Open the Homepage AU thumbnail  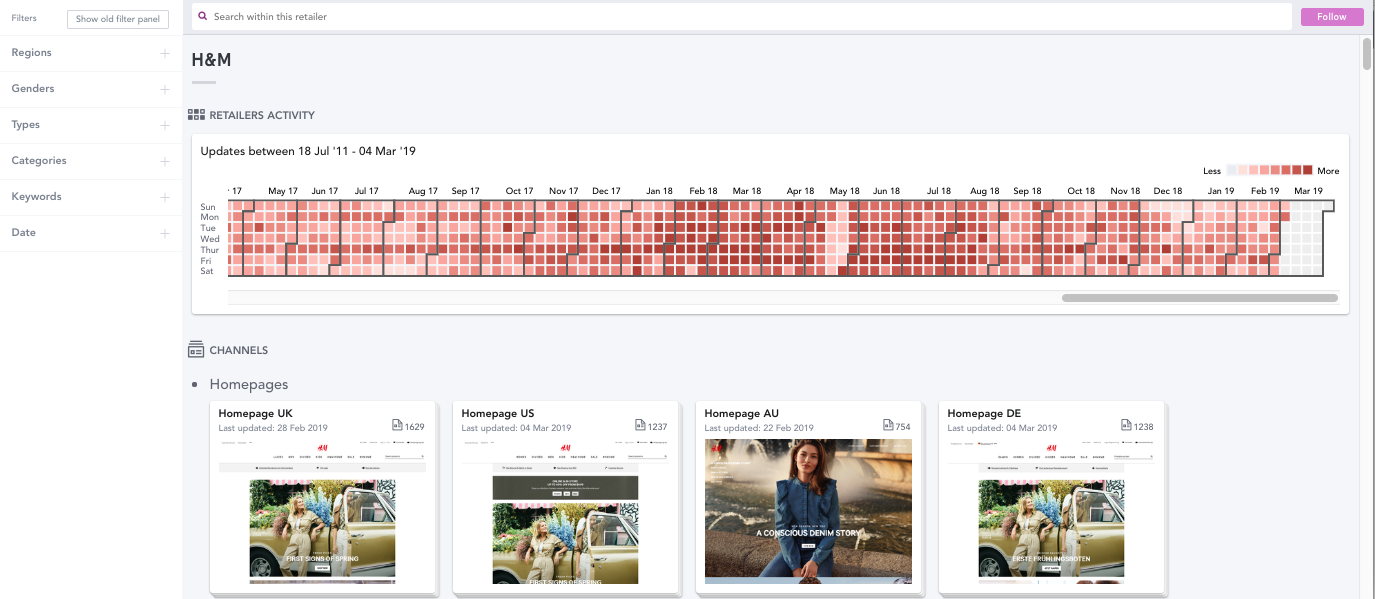[x=808, y=510]
